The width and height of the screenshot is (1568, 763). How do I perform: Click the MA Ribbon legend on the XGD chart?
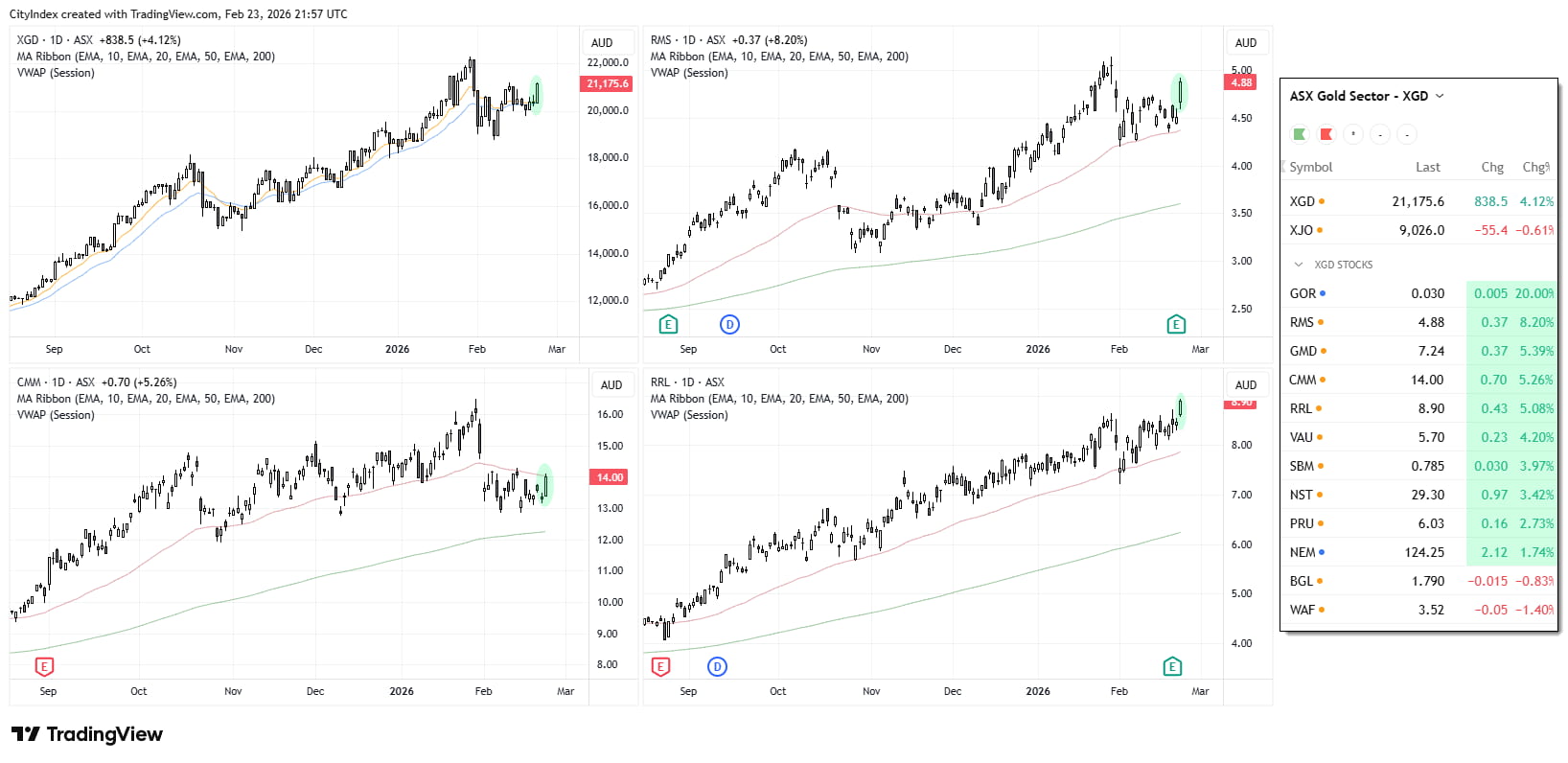(x=146, y=57)
